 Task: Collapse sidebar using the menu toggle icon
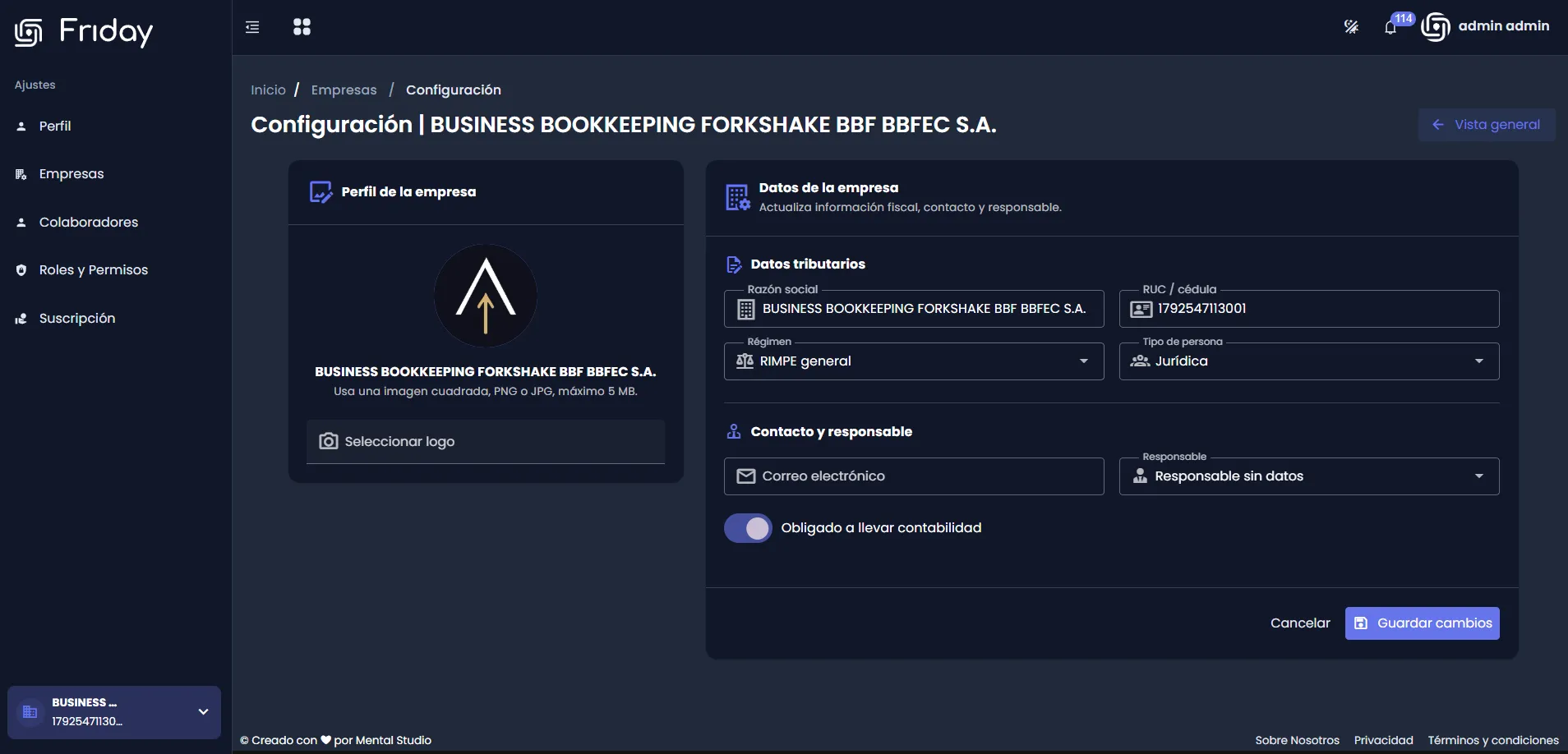pyautogui.click(x=252, y=27)
